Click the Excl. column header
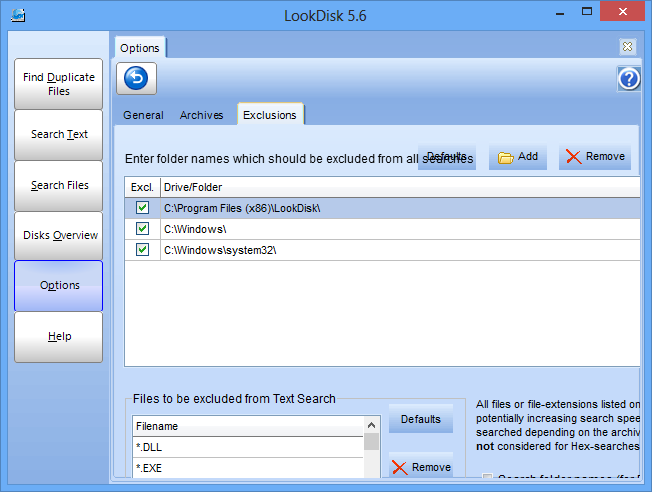 click(143, 187)
